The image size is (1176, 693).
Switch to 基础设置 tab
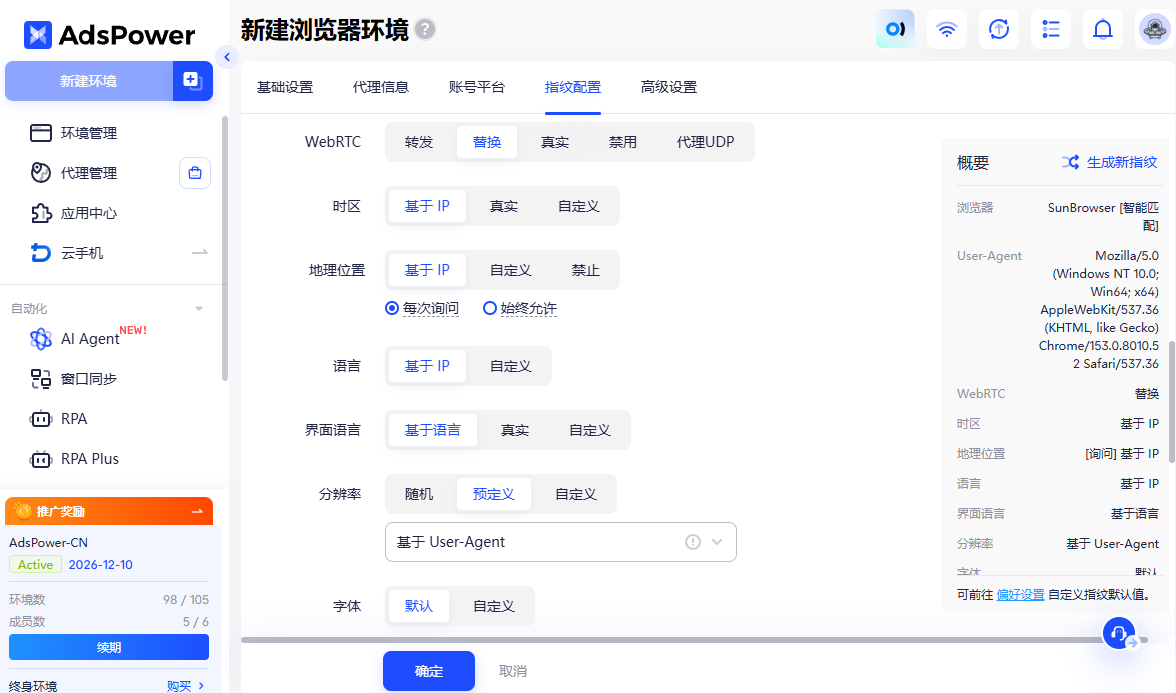tap(285, 87)
